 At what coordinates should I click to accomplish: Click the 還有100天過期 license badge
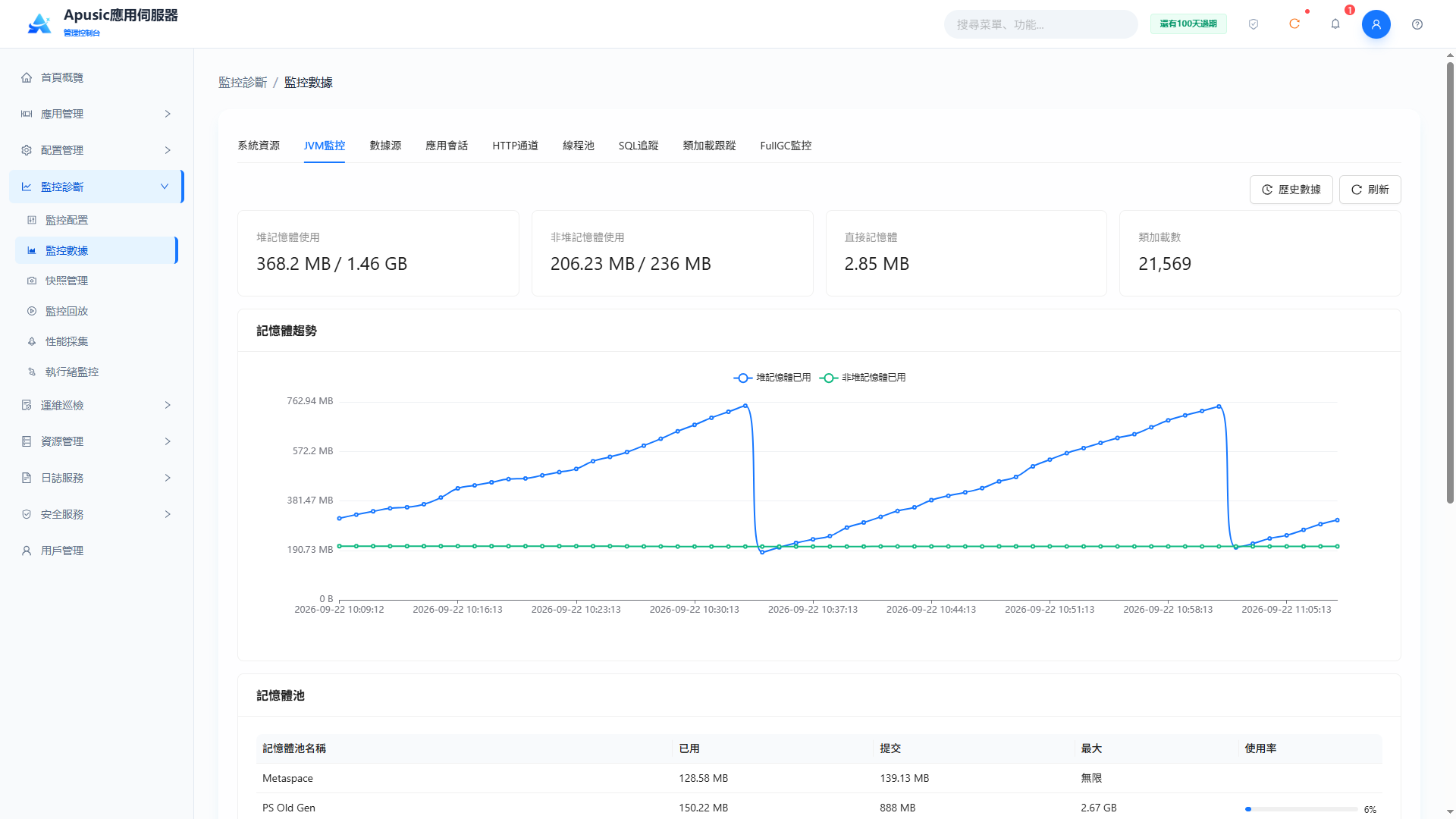(x=1188, y=24)
